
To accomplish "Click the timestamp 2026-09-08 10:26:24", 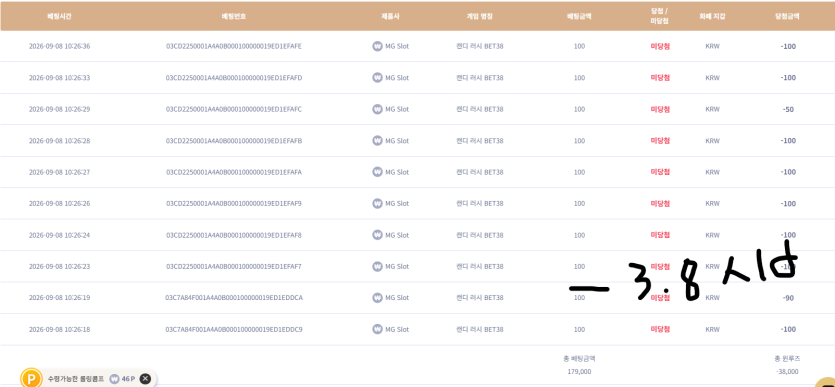I will point(59,235).
